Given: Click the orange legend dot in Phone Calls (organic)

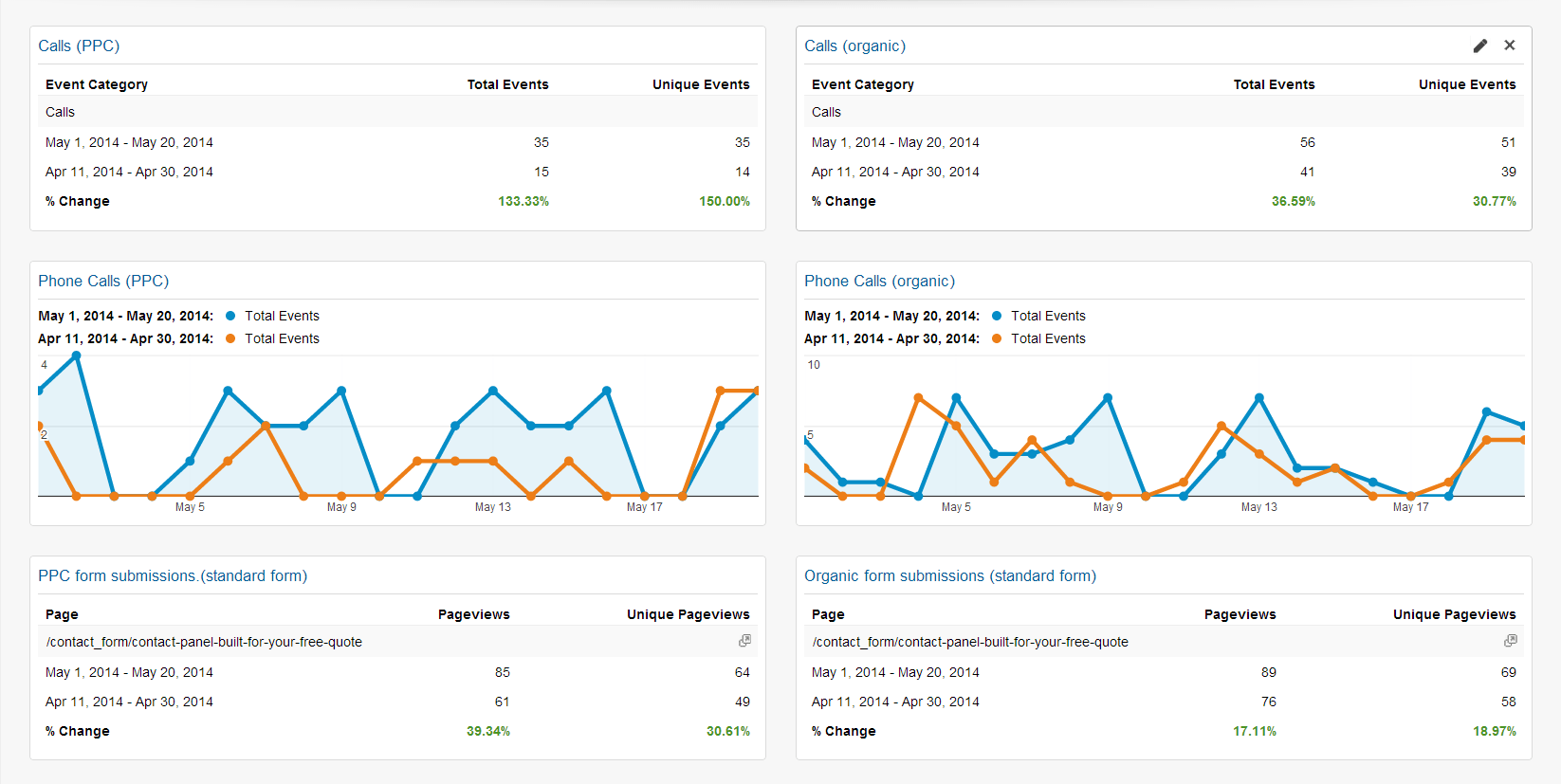Looking at the screenshot, I should [997, 338].
